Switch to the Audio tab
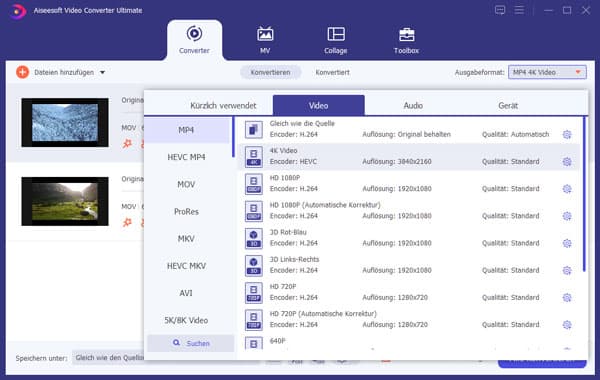The image size is (600, 380). 413,106
